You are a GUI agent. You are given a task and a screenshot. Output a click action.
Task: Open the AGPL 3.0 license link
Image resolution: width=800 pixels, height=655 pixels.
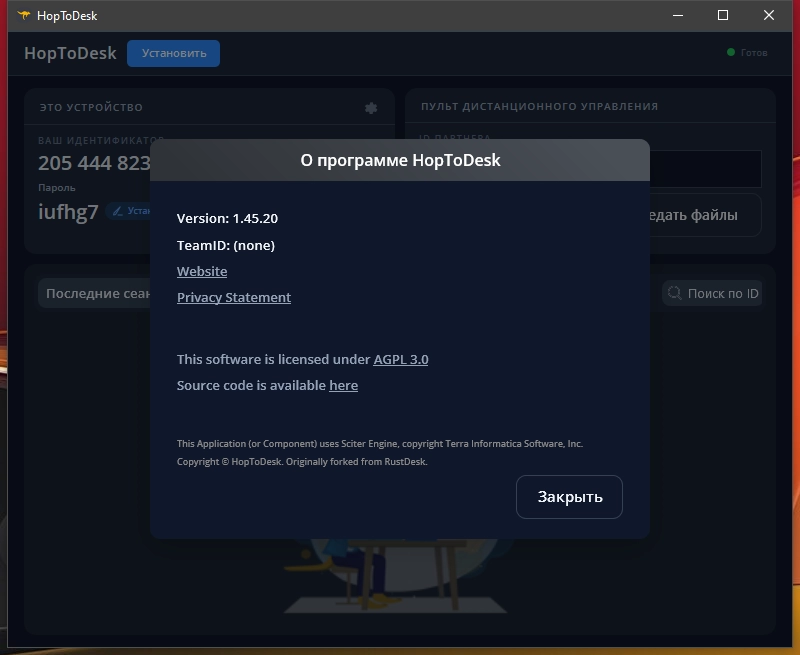coord(401,359)
